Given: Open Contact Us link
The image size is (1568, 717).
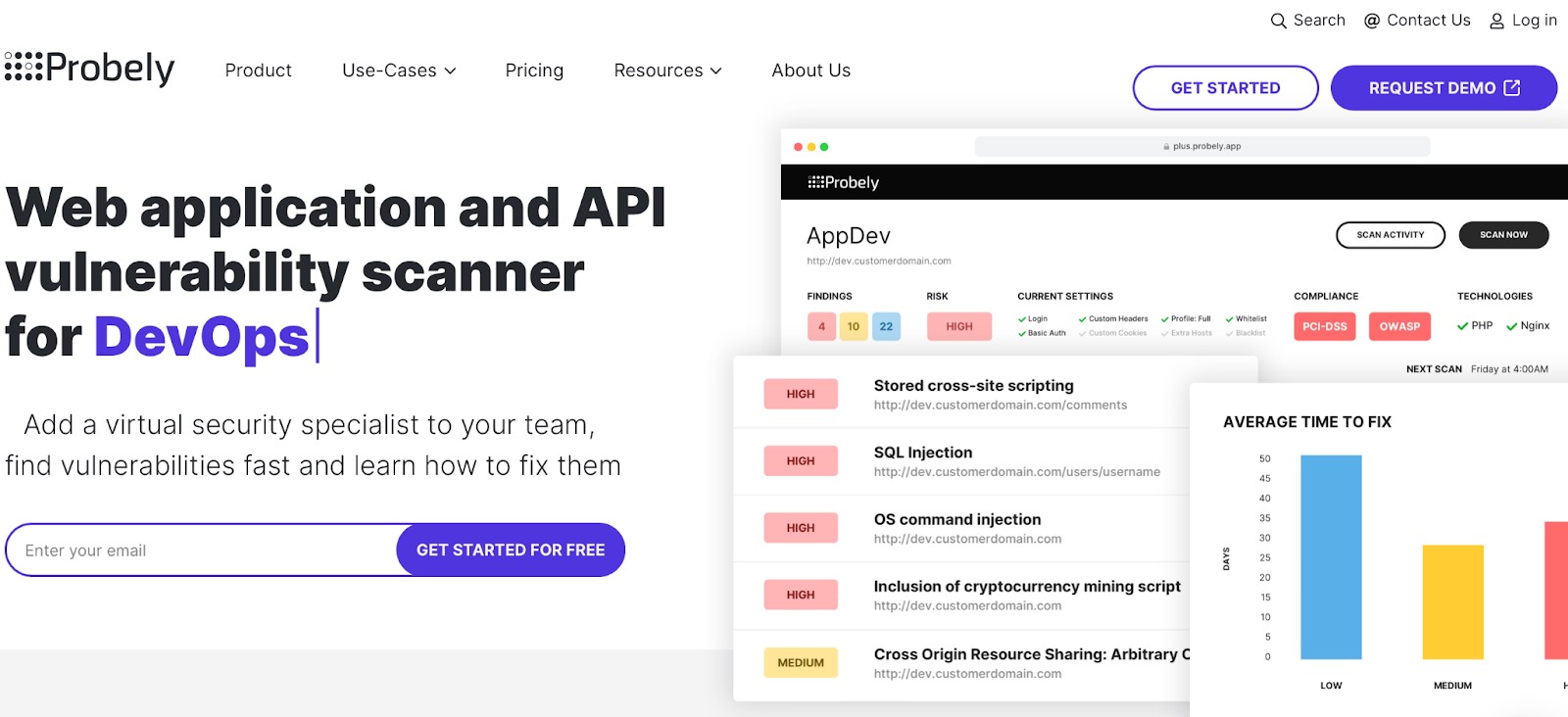Looking at the screenshot, I should click(x=1417, y=21).
